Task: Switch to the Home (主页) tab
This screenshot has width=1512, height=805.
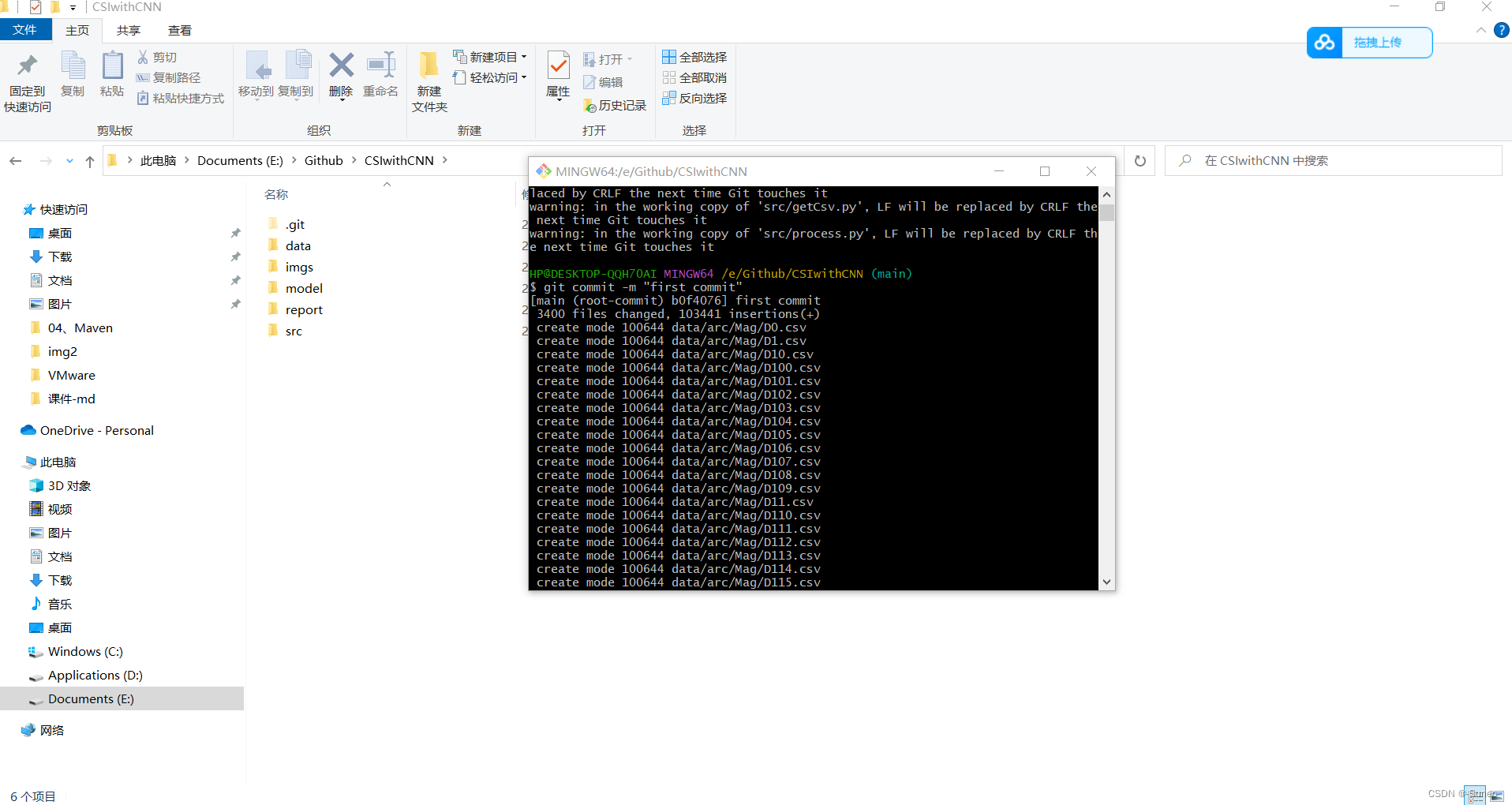Action: tap(77, 31)
